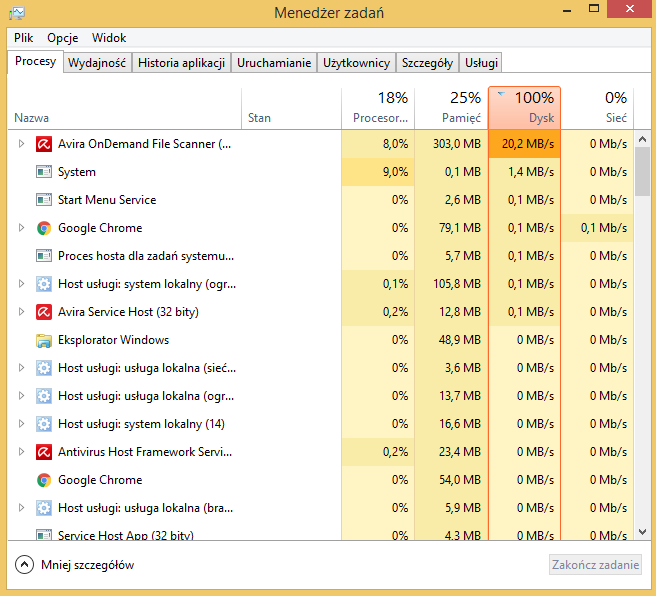This screenshot has width=656, height=596.
Task: Switch to the Usługi tab
Action: [481, 63]
